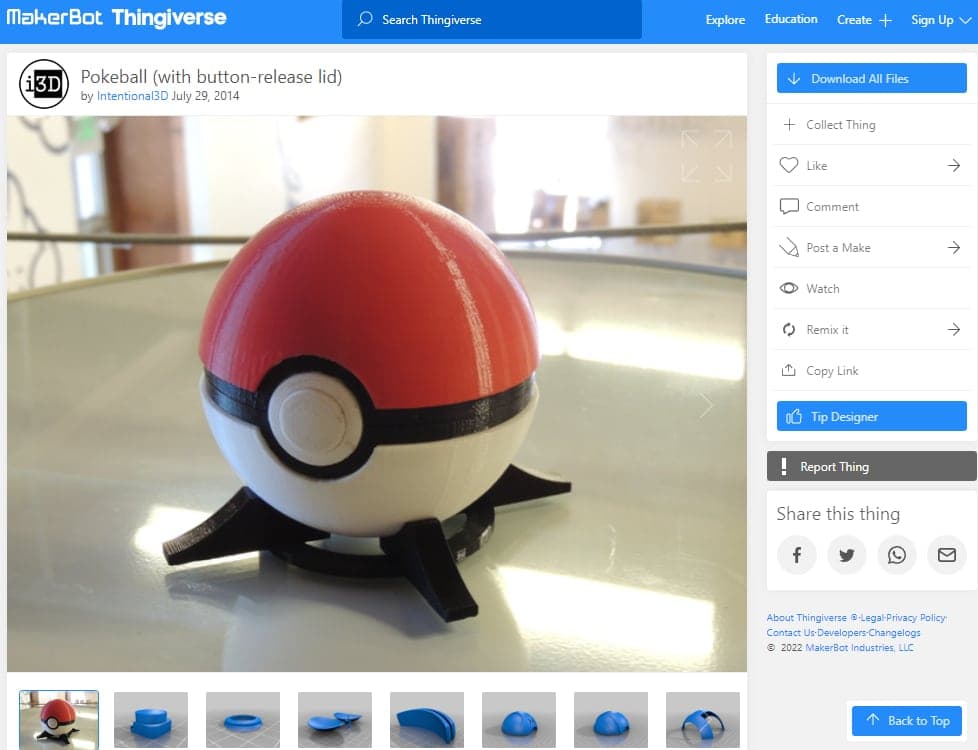Click the Back to Top arrow icon
The image size is (978, 750).
pyautogui.click(x=873, y=719)
